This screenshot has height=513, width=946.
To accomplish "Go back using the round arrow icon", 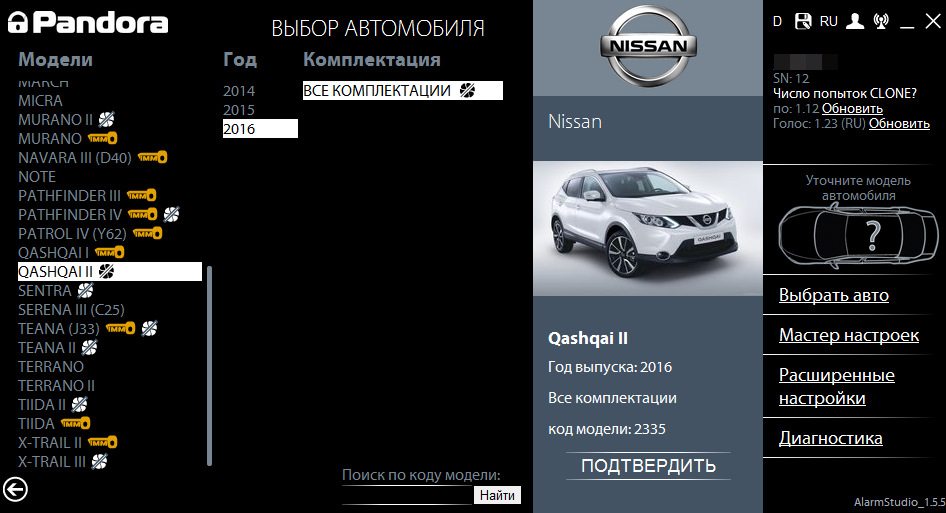I will pyautogui.click(x=15, y=489).
